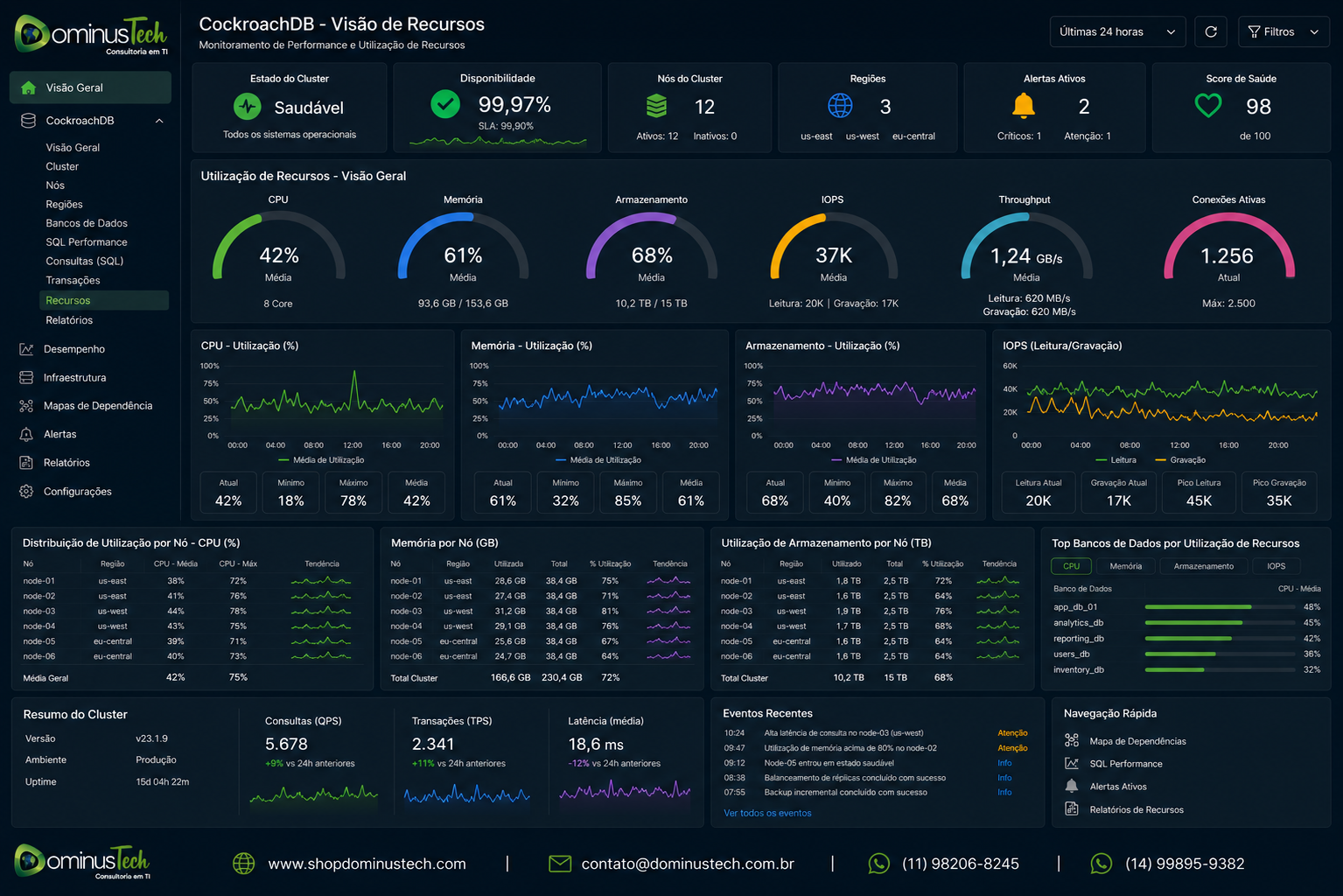Click the Visão Geral home icon
This screenshot has height=896, width=1343.
click(28, 87)
